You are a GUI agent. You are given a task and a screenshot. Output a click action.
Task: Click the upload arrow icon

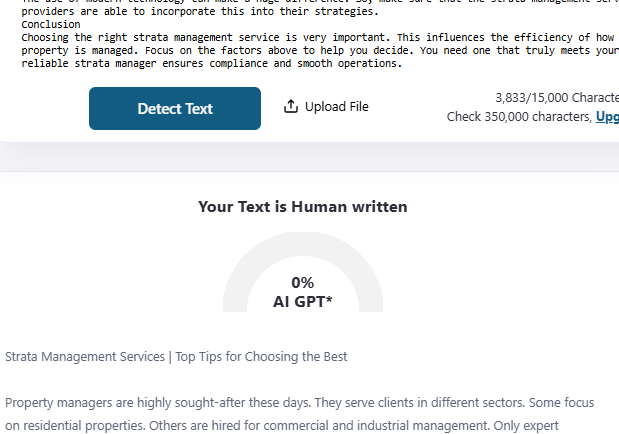tap(291, 106)
